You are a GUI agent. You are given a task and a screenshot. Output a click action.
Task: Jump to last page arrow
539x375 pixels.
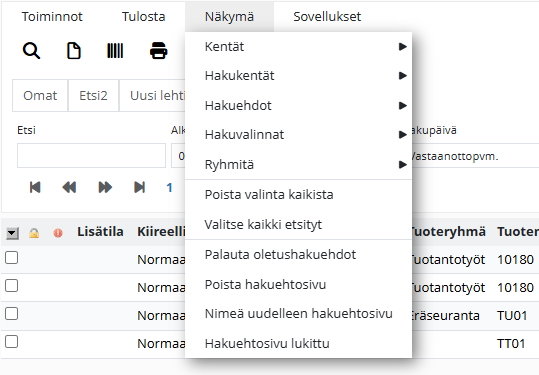click(x=139, y=187)
